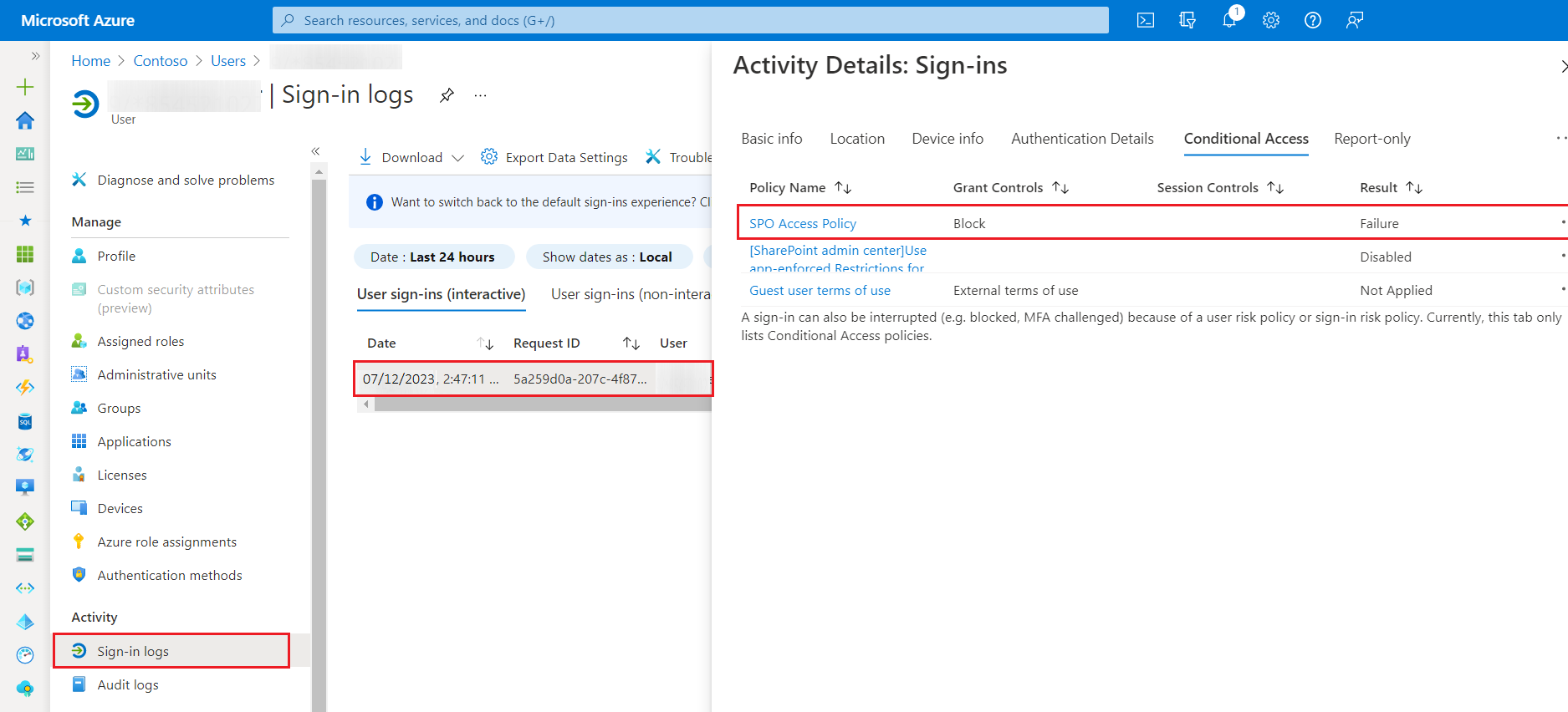Sort by the Policy Name column
Screen dimensions: 1568x712
point(843,188)
